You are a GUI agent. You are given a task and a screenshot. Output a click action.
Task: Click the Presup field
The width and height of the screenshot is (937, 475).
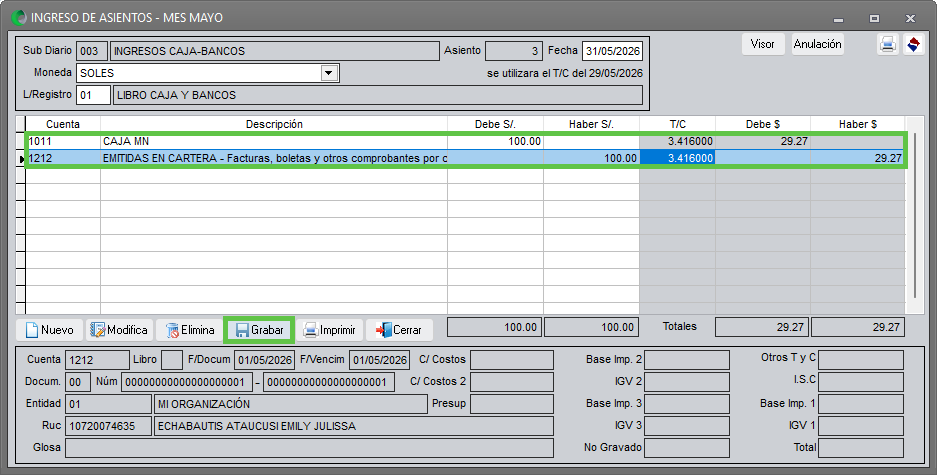tap(512, 404)
